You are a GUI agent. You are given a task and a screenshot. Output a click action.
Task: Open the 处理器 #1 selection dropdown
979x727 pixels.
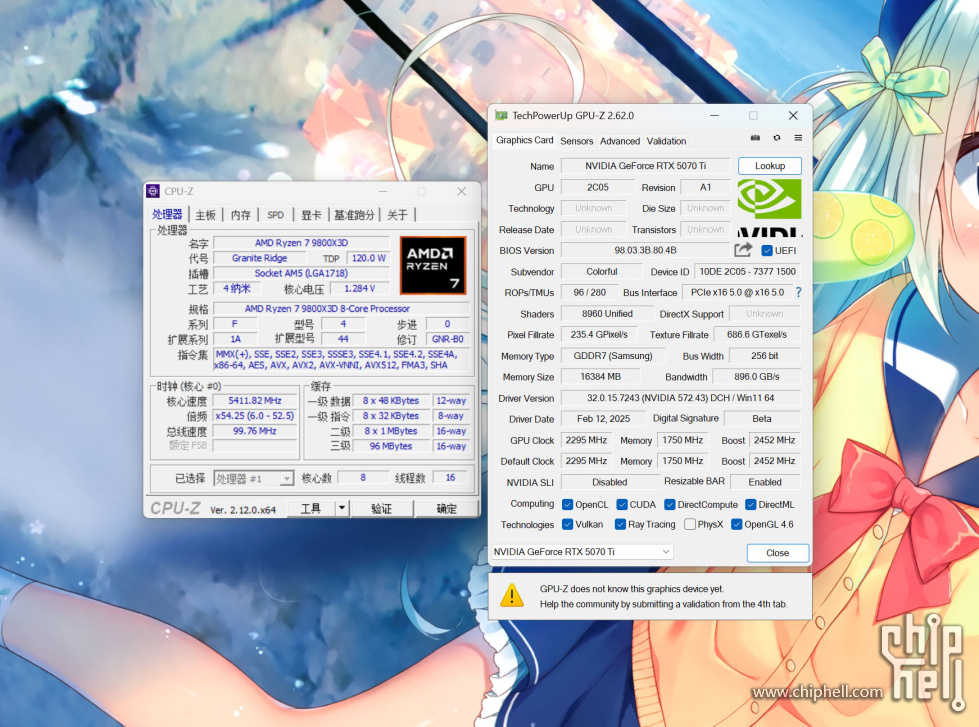(x=253, y=478)
